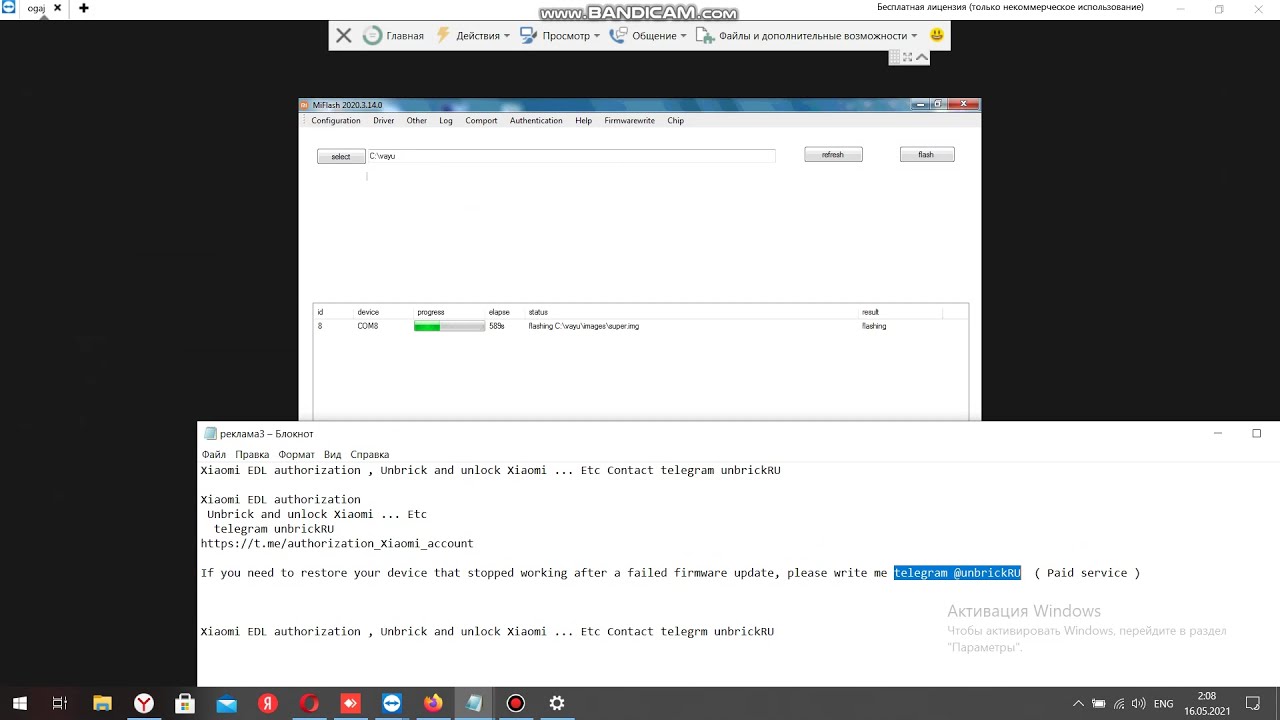
Task: Open new TeamViewer tab with plus
Action: [x=84, y=8]
